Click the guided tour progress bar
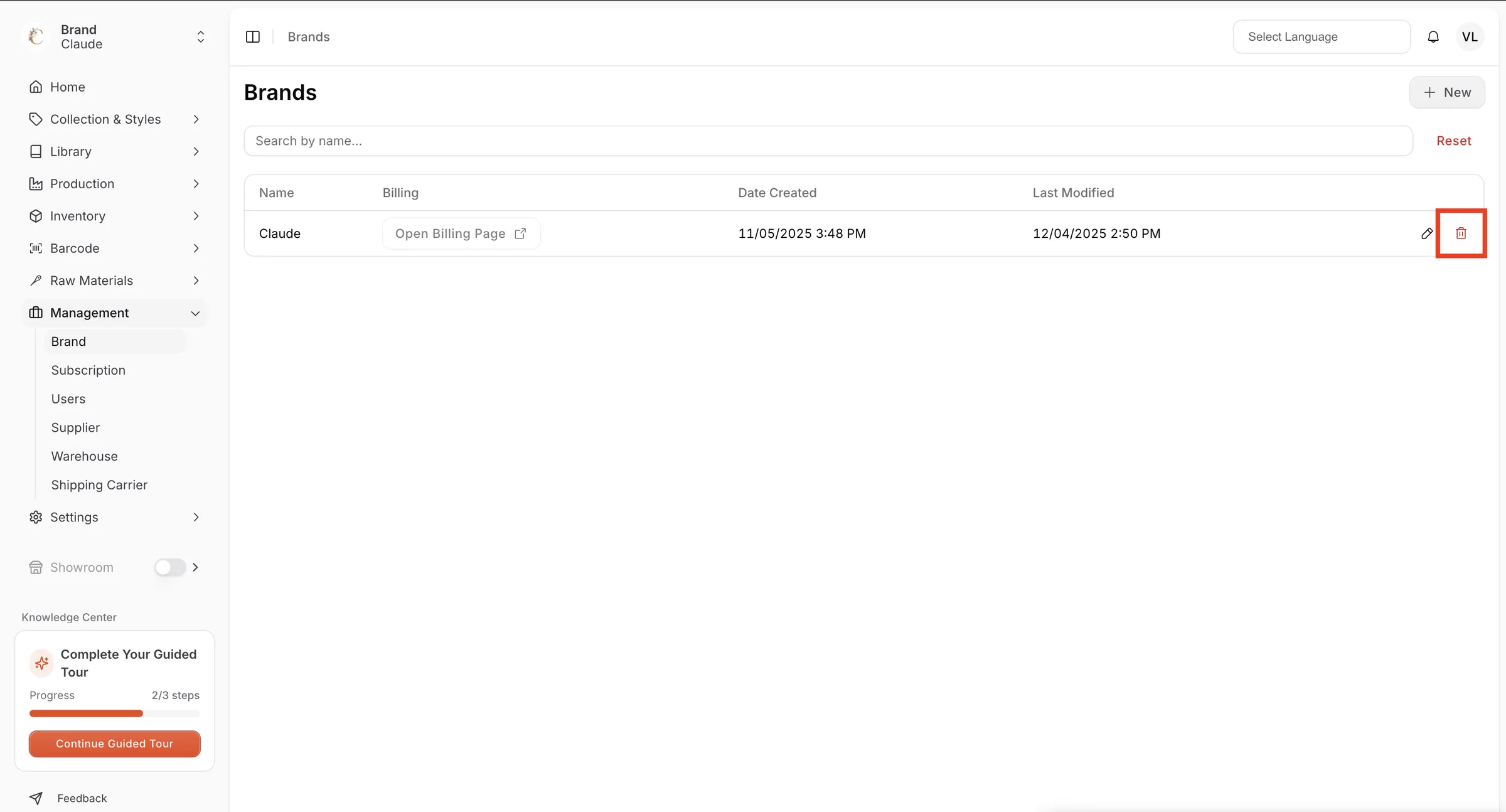 pyautogui.click(x=115, y=713)
